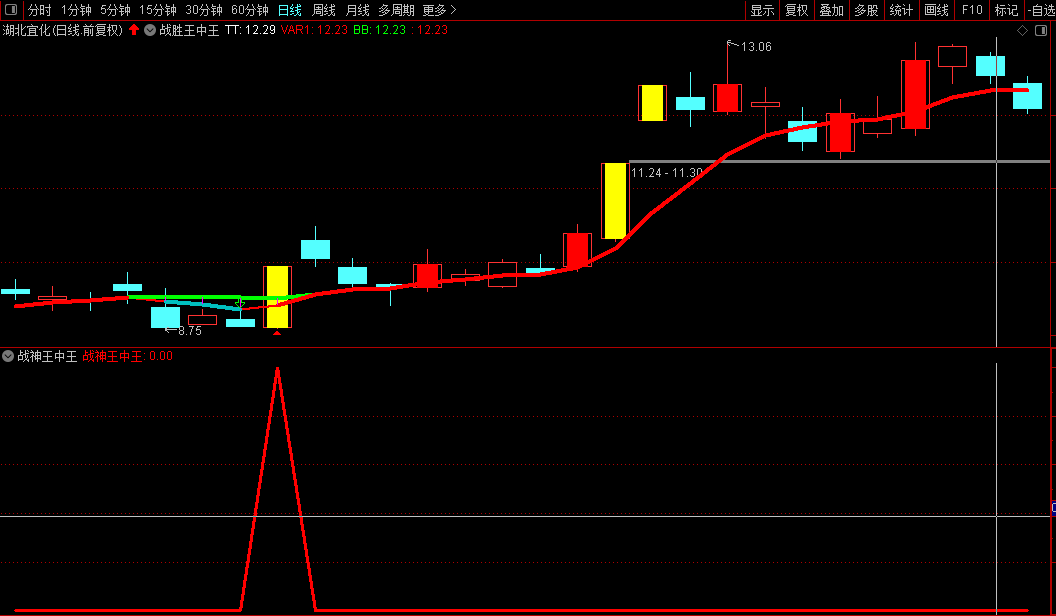
Task: Click the 13.06 high price label
Action: [x=756, y=47]
